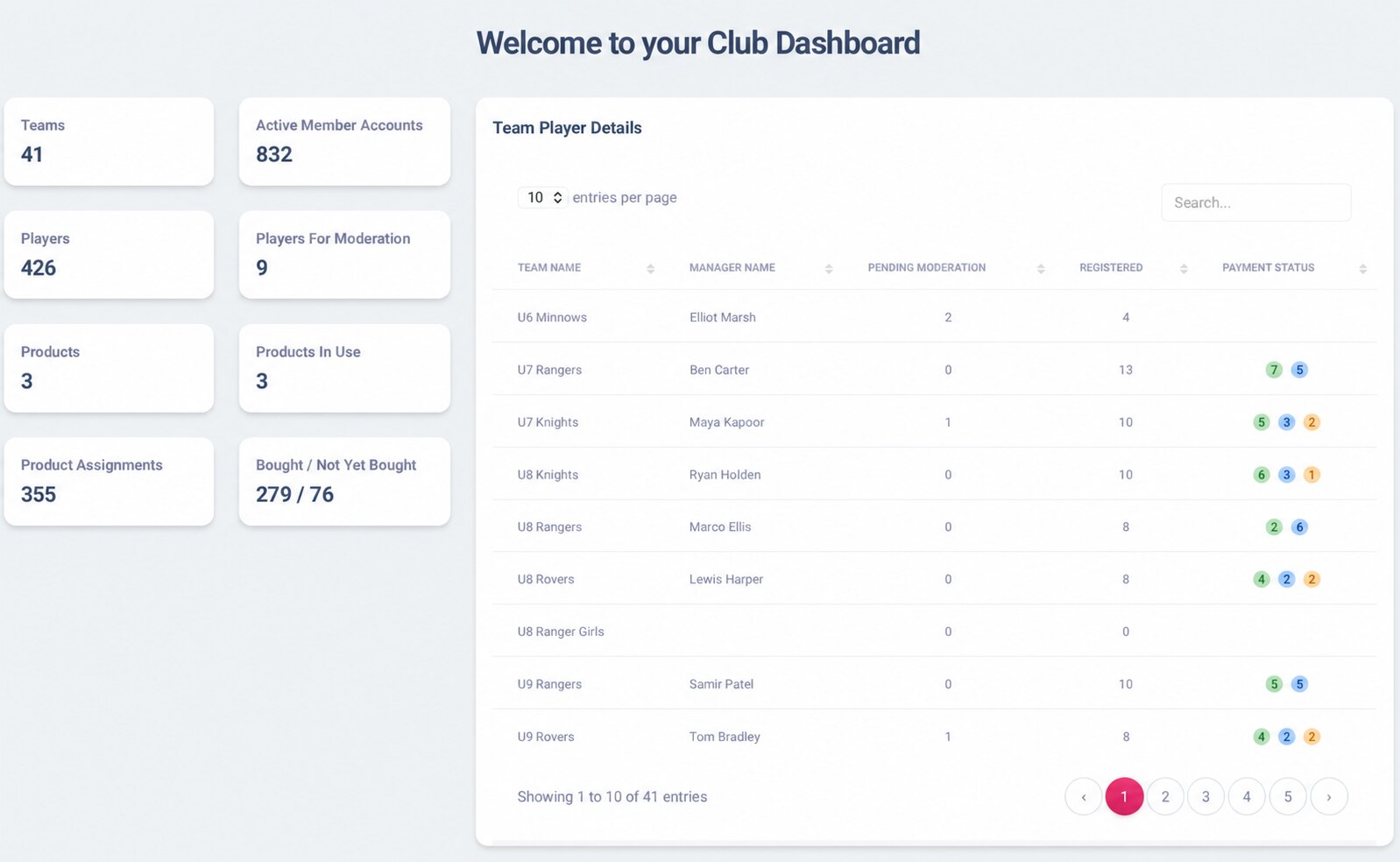Open Bought / Not Yet Bought card
Image resolution: width=1400 pixels, height=862 pixels.
pyautogui.click(x=344, y=481)
